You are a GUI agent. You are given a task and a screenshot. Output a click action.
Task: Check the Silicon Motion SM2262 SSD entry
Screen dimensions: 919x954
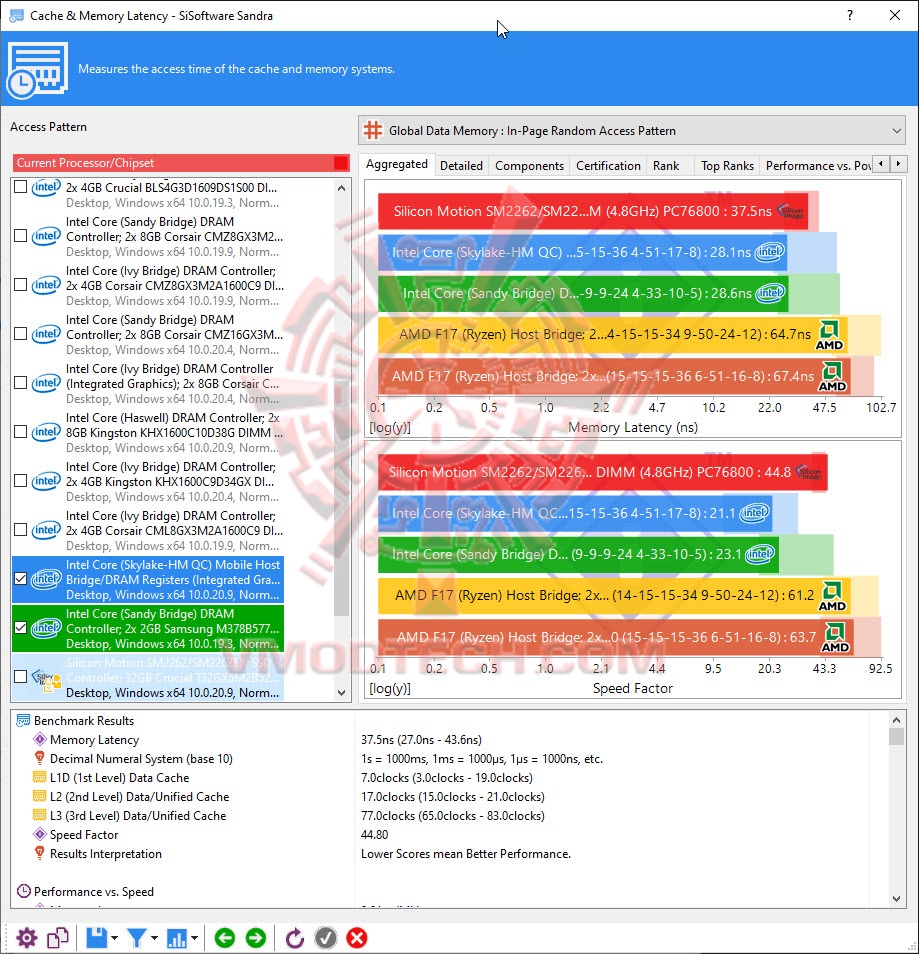pyautogui.click(x=20, y=677)
